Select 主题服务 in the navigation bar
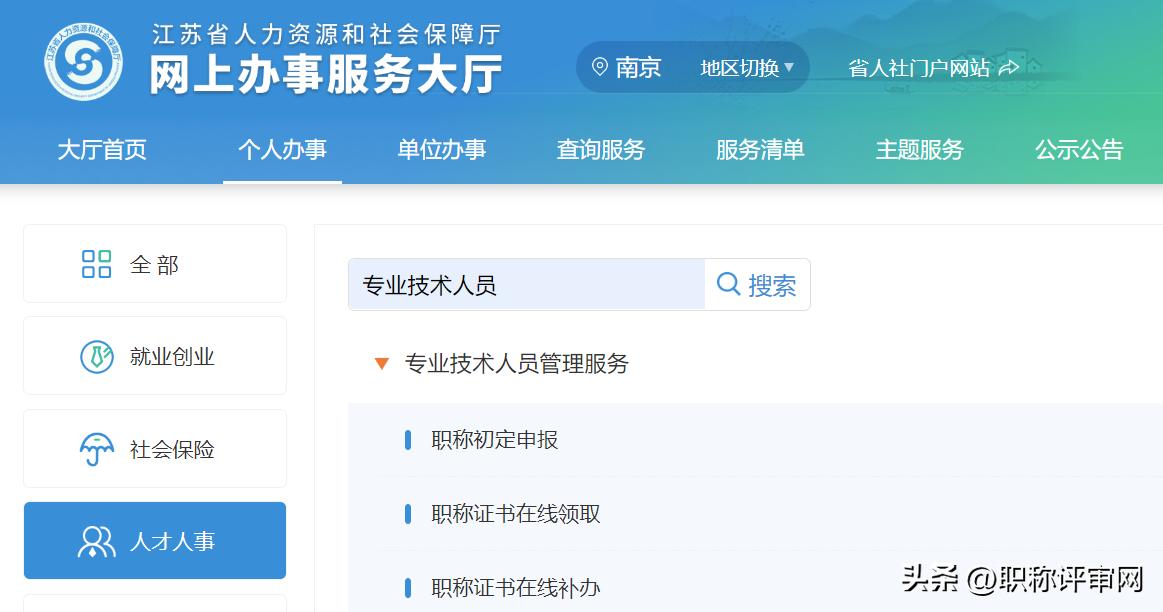Viewport: 1163px width, 612px height. 919,150
